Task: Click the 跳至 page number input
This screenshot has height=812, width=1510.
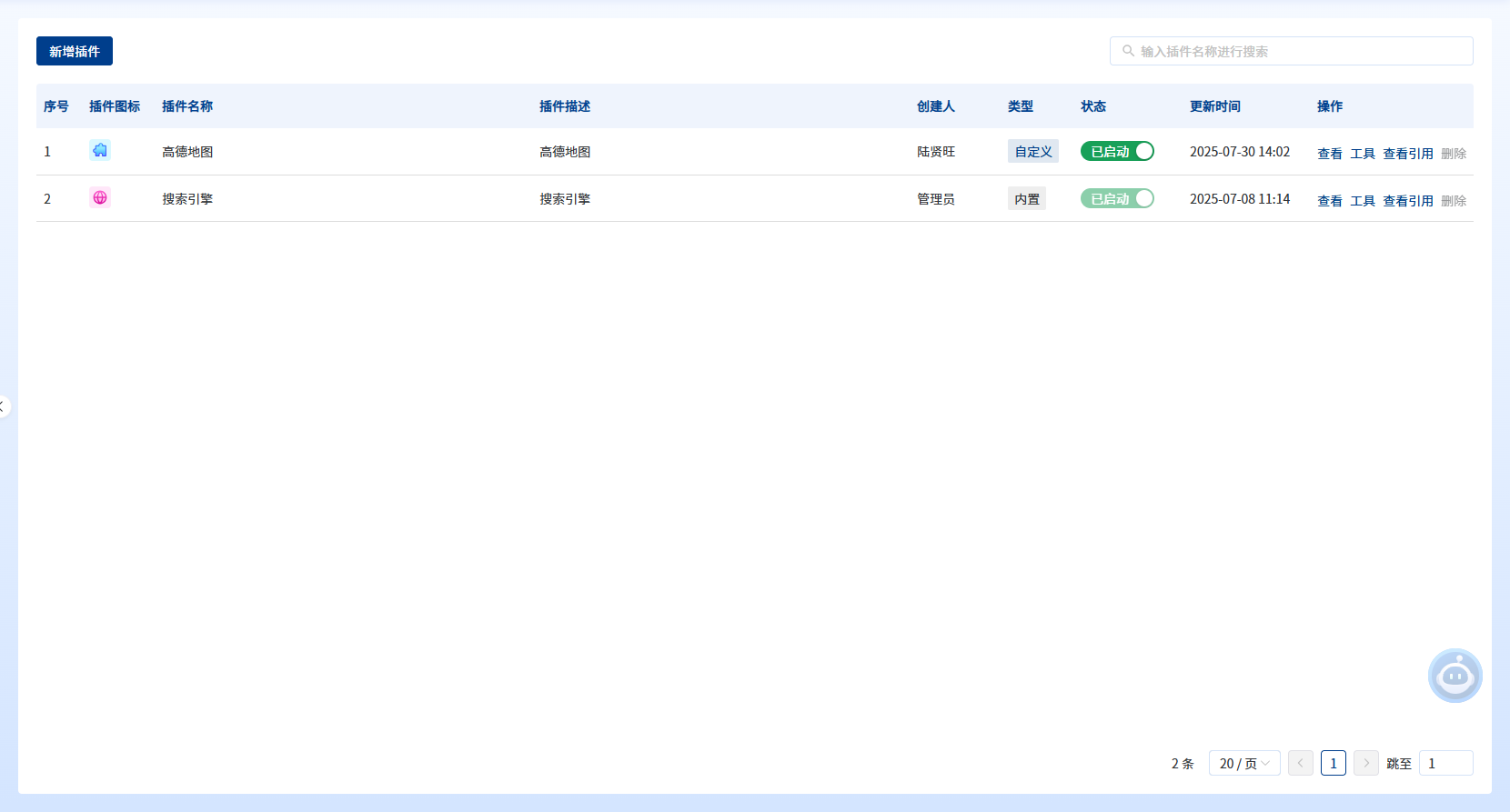Action: tap(1445, 763)
